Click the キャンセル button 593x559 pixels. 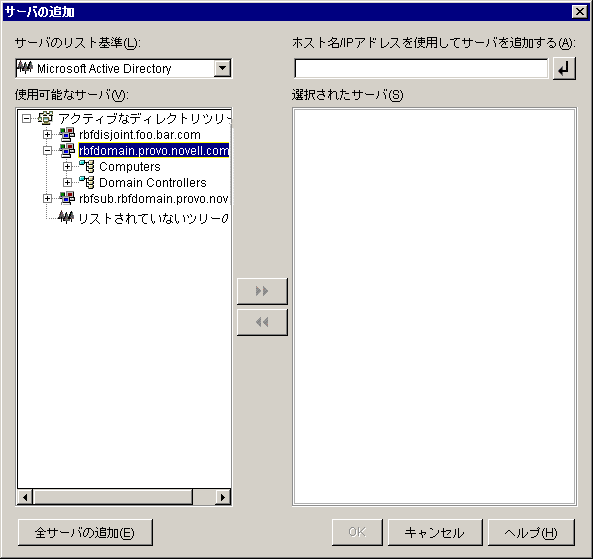pyautogui.click(x=435, y=533)
